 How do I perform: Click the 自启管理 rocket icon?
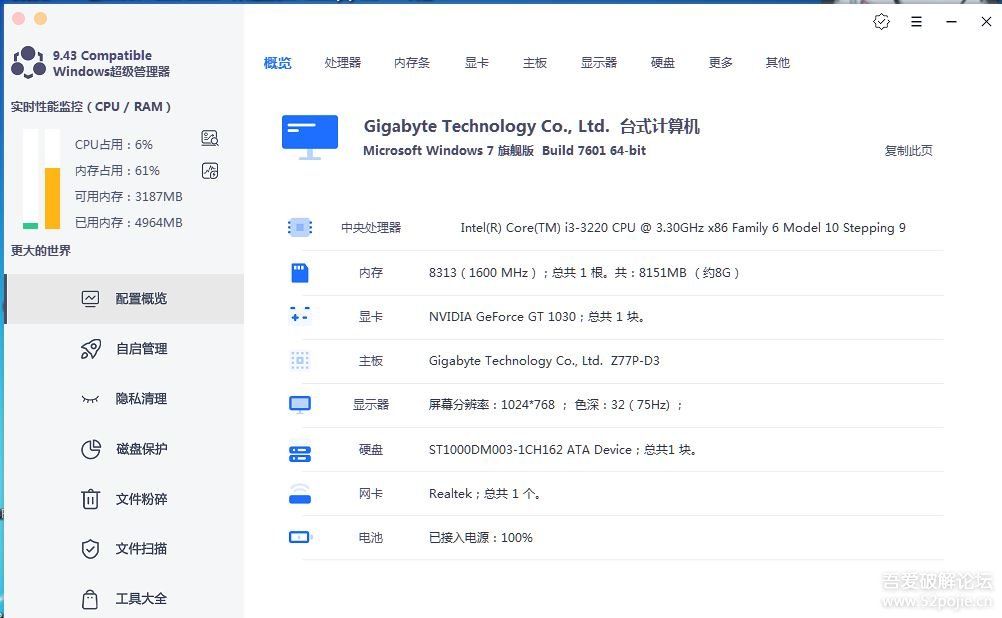pos(90,349)
